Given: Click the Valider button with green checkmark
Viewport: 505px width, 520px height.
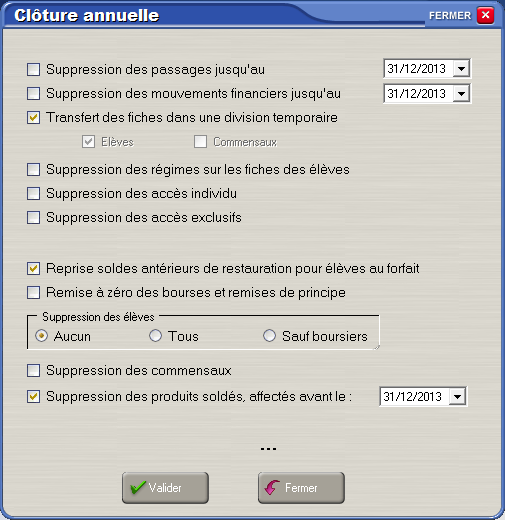Looking at the screenshot, I should tap(165, 488).
